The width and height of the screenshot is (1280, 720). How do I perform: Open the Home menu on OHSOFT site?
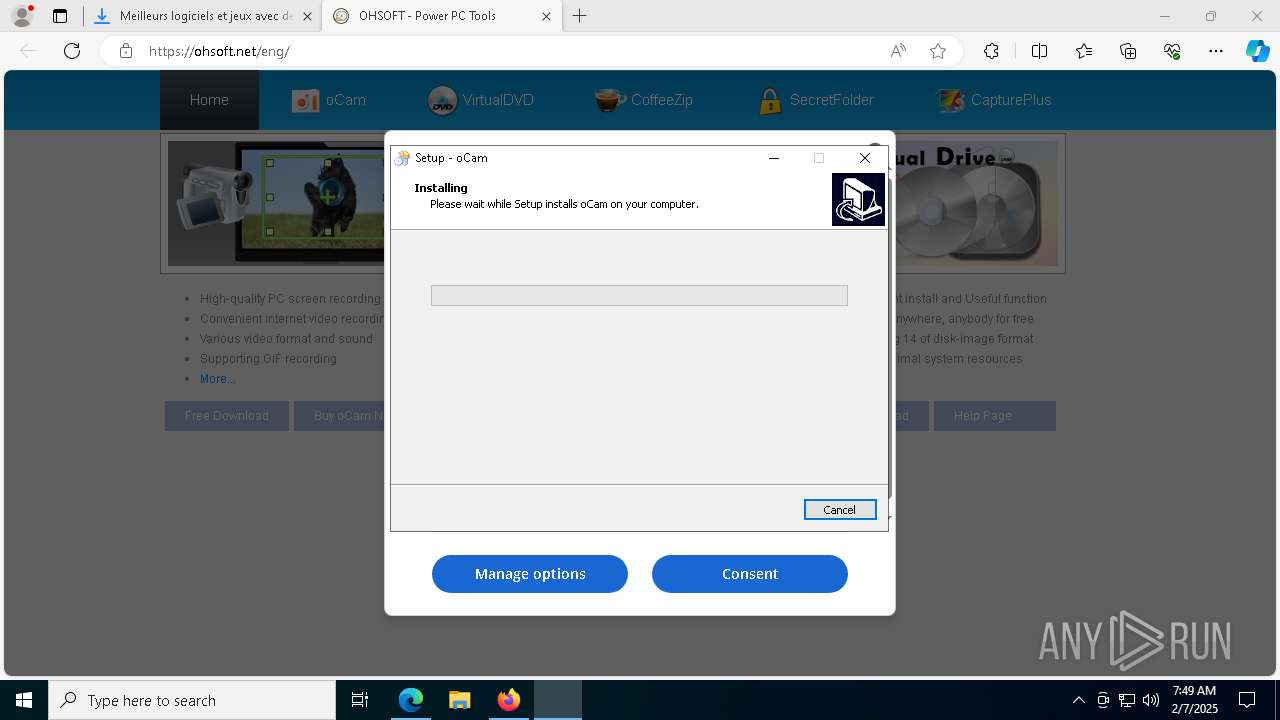[209, 100]
